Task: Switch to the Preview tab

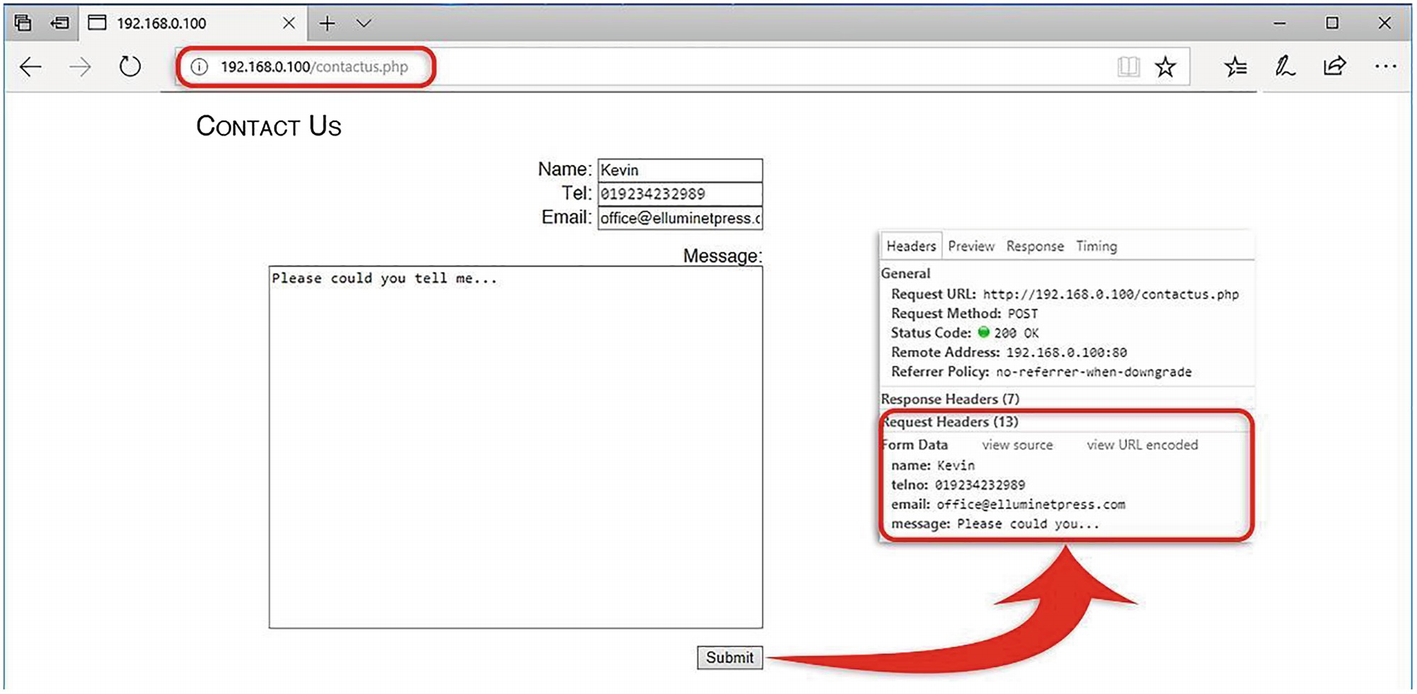Action: (x=971, y=246)
